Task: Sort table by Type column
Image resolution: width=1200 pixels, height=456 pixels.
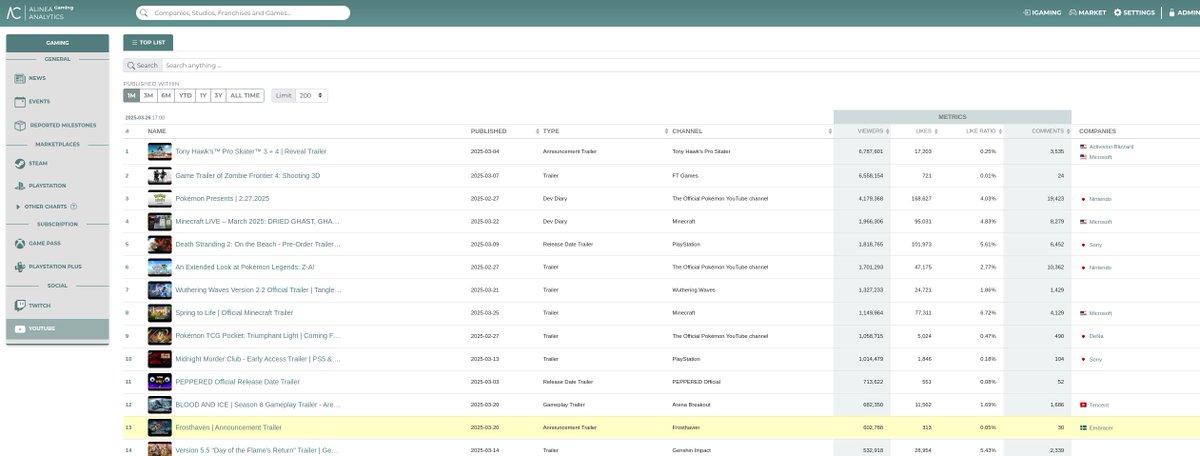Action: click(x=664, y=131)
